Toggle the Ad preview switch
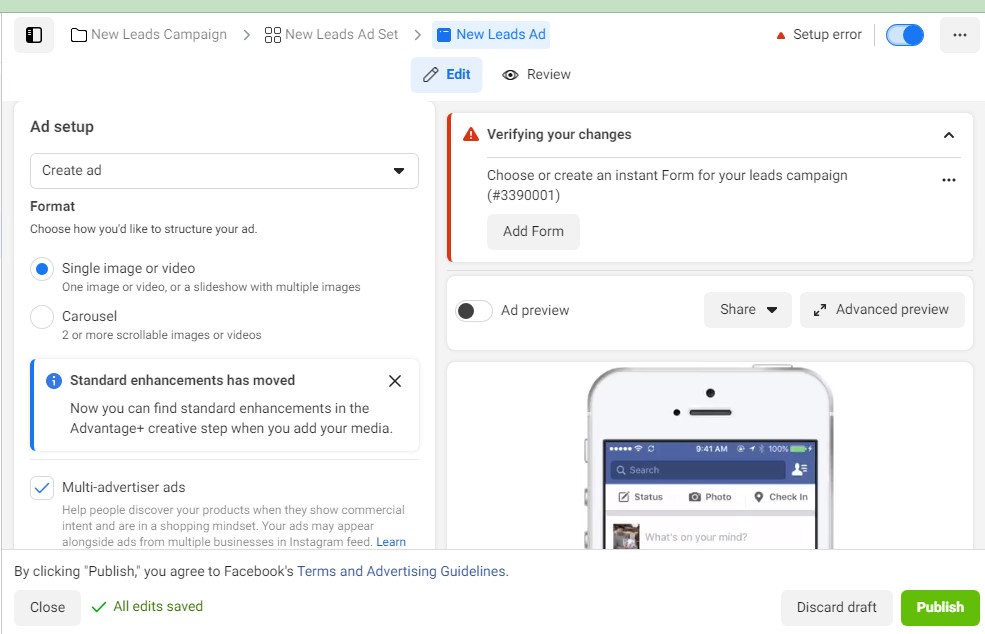Image resolution: width=985 pixels, height=634 pixels. pos(474,310)
